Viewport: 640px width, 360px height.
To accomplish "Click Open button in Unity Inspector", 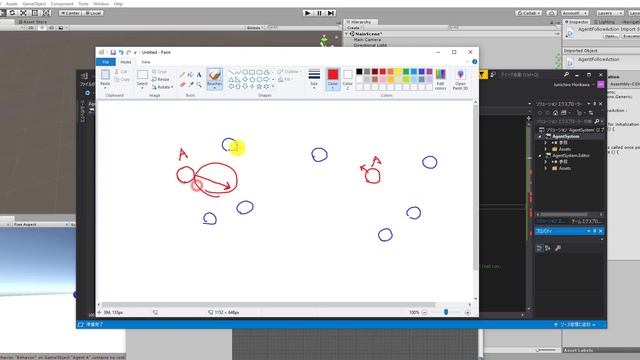I will coord(611,36).
